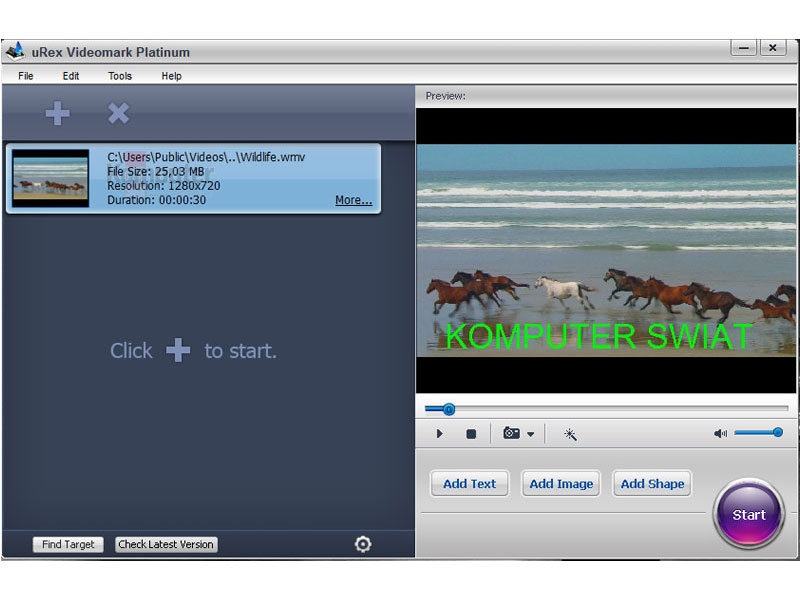This screenshot has height=600, width=800.
Task: Open settings with the gear icon
Action: [x=363, y=544]
